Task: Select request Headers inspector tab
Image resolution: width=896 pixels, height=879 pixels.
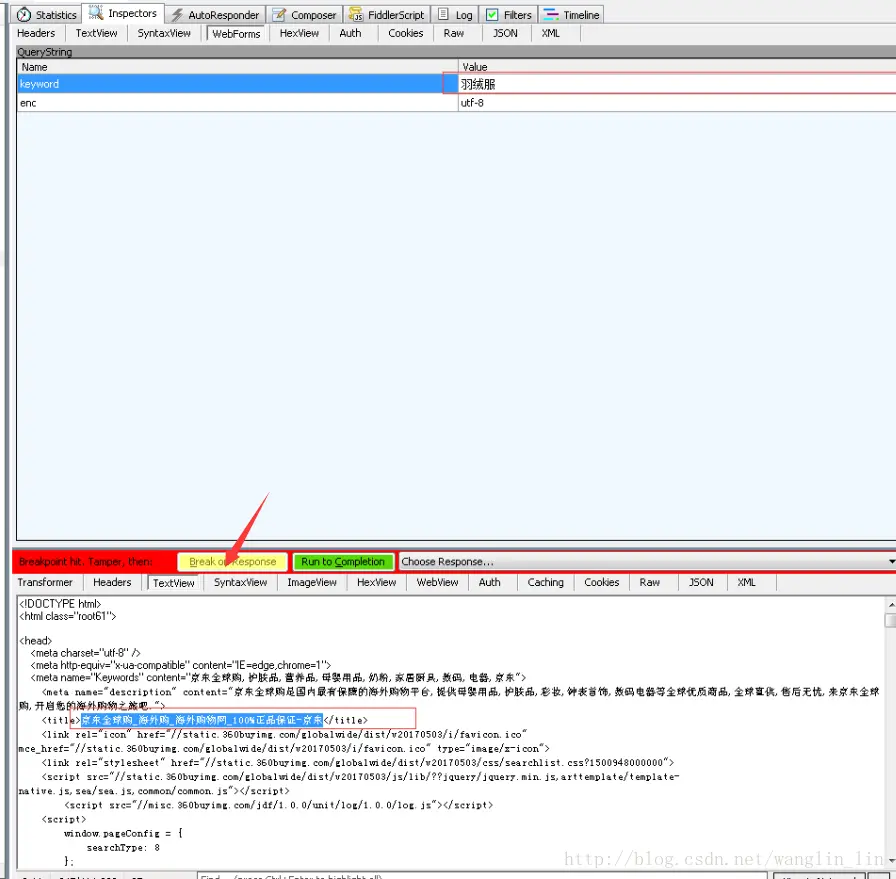Action: click(36, 33)
